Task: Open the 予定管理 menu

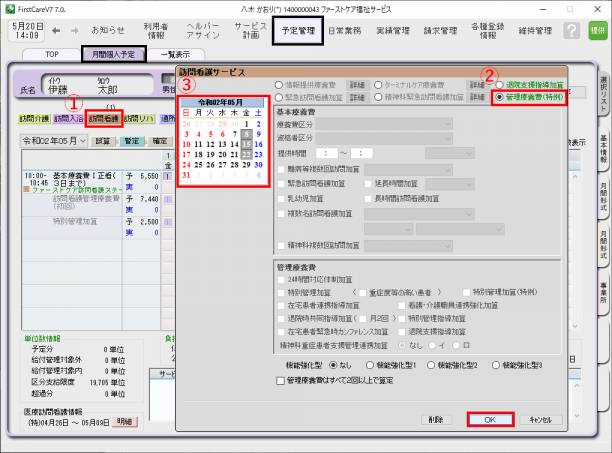Action: coord(296,30)
